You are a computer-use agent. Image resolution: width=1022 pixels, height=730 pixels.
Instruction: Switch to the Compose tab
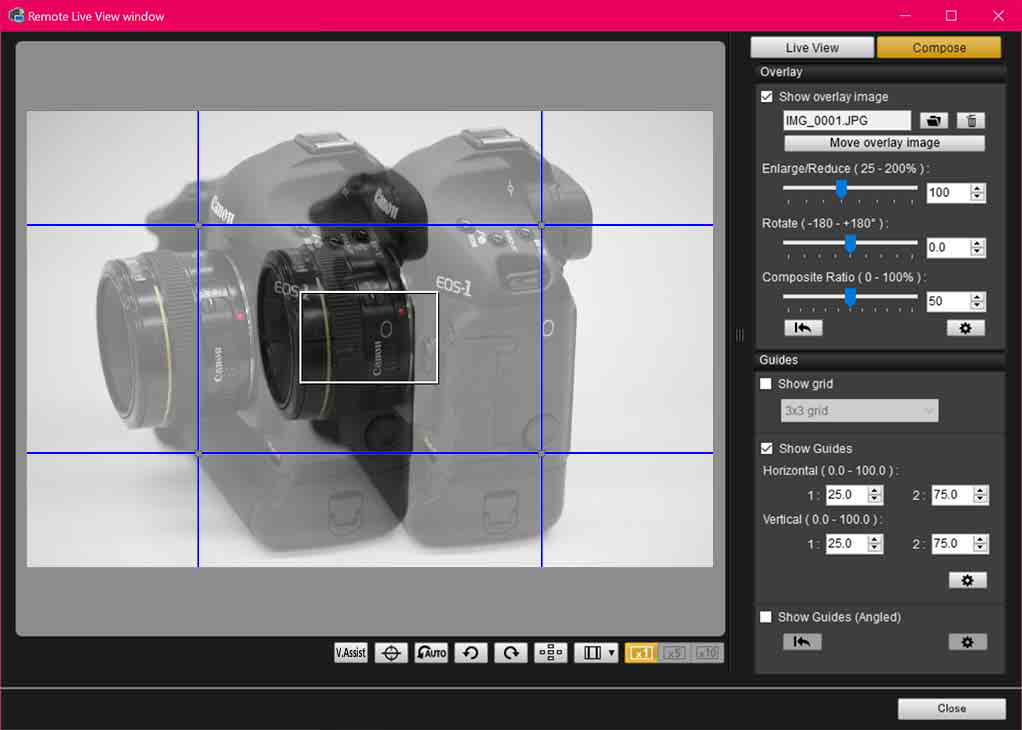pyautogui.click(x=939, y=48)
